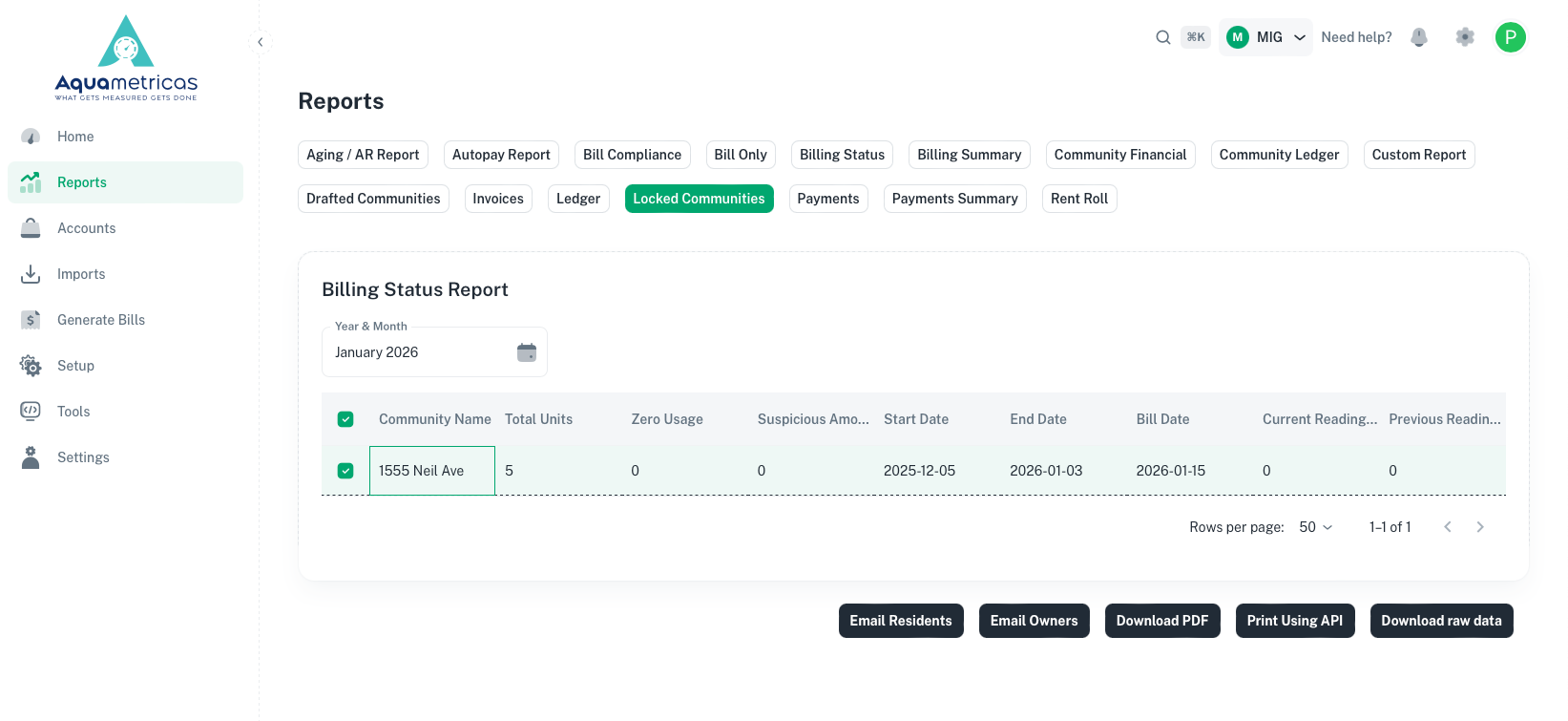Open Accounts in sidebar
This screenshot has height=721, width=1568.
(x=125, y=228)
